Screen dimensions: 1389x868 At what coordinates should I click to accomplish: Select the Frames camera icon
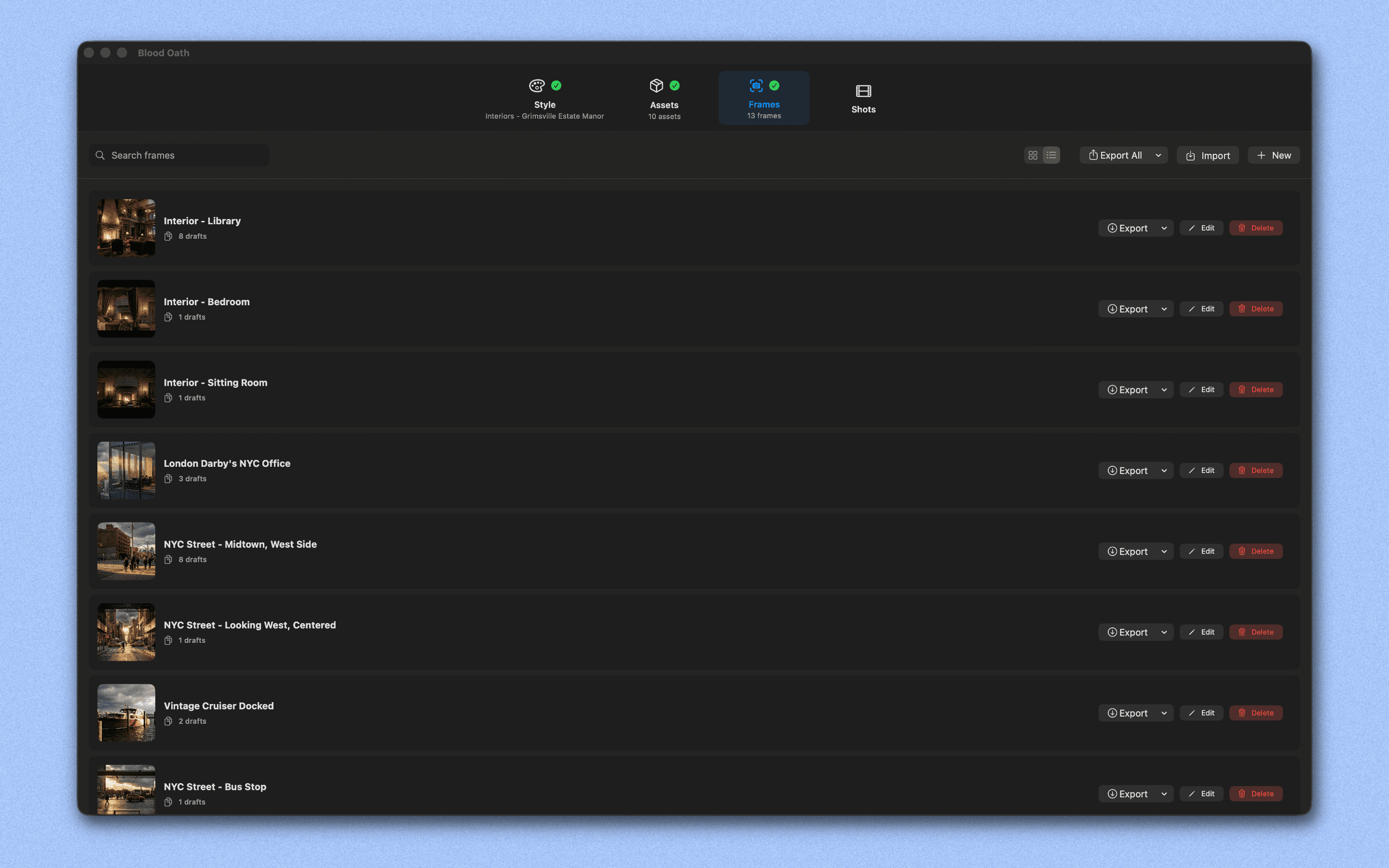[756, 85]
